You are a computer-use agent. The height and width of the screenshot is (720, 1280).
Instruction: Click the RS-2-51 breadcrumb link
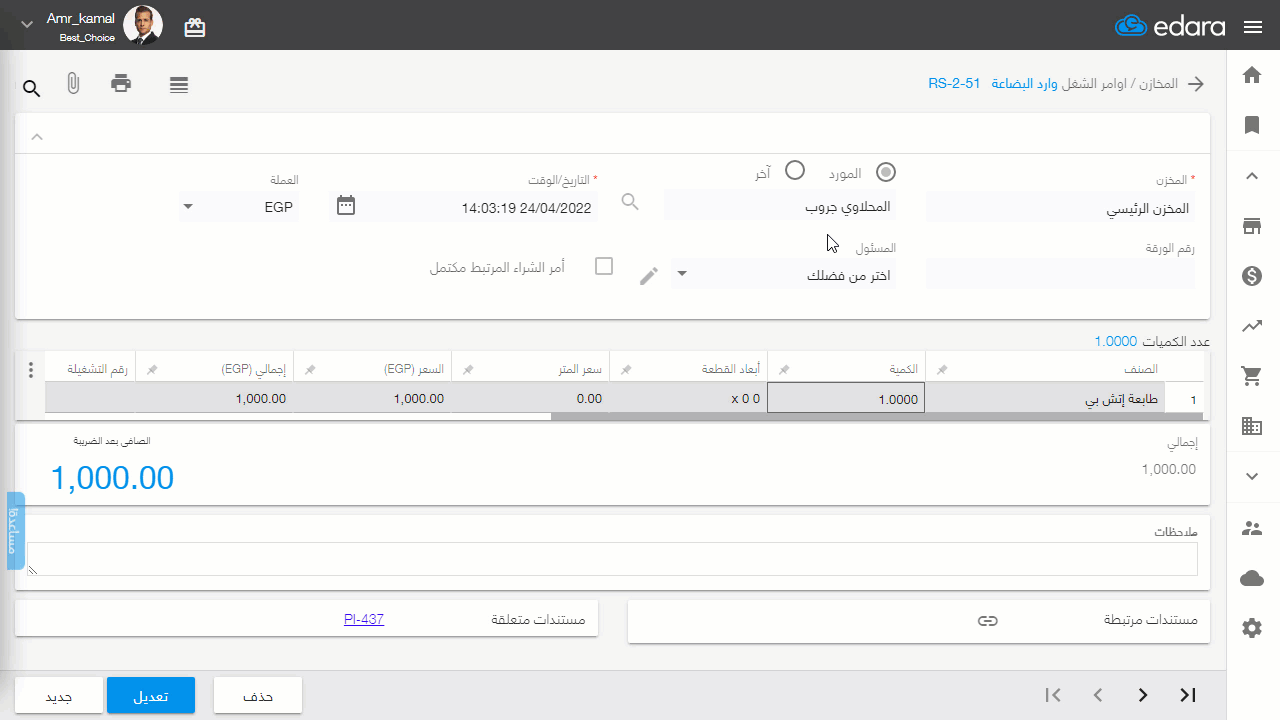954,84
